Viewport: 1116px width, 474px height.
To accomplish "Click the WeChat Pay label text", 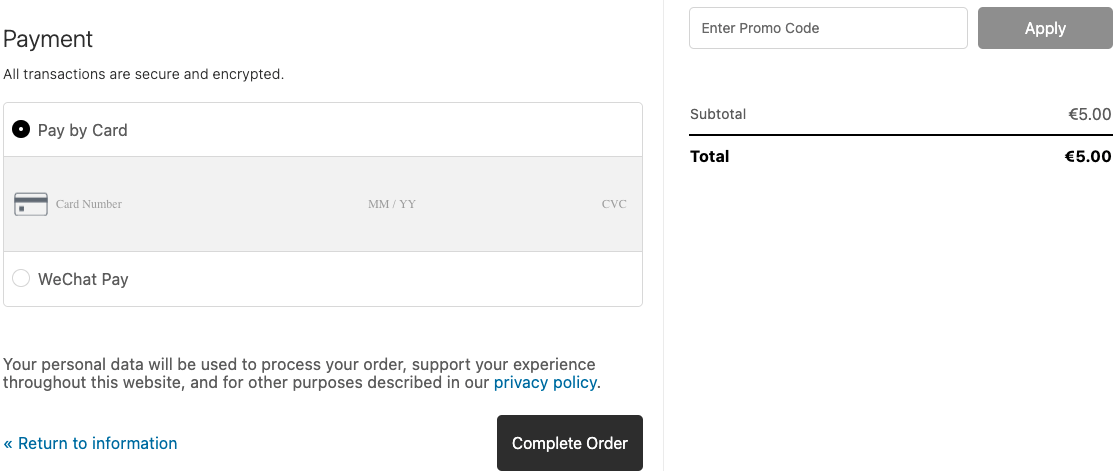I will pyautogui.click(x=83, y=279).
